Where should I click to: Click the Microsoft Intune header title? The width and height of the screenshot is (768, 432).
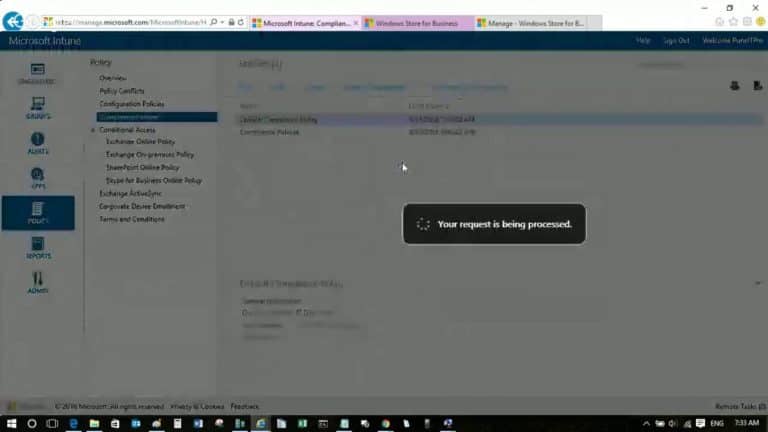[45, 41]
